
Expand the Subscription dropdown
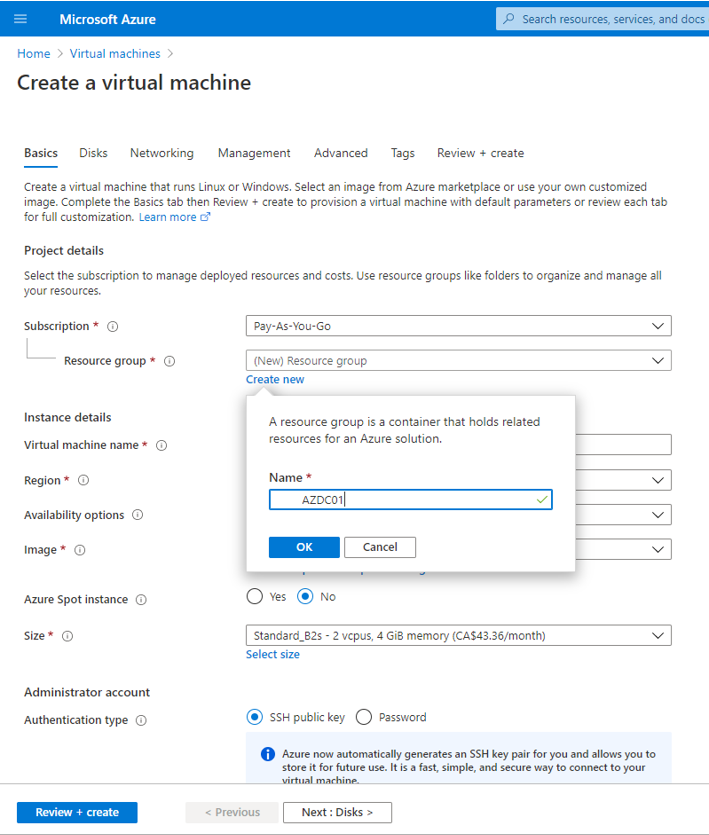[x=459, y=326]
